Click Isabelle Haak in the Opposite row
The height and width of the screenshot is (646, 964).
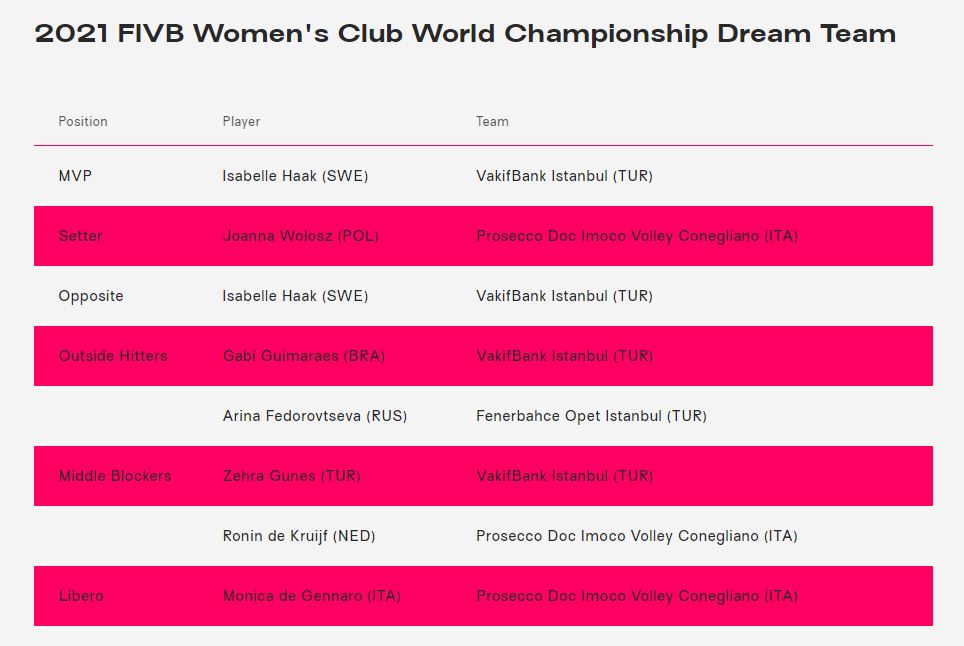coord(295,296)
